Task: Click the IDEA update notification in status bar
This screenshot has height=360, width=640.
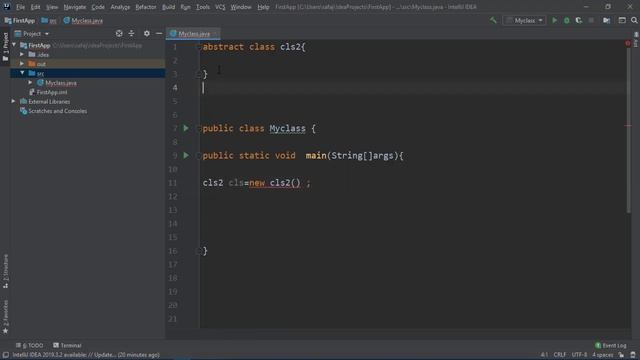Action: pyautogui.click(x=86, y=355)
